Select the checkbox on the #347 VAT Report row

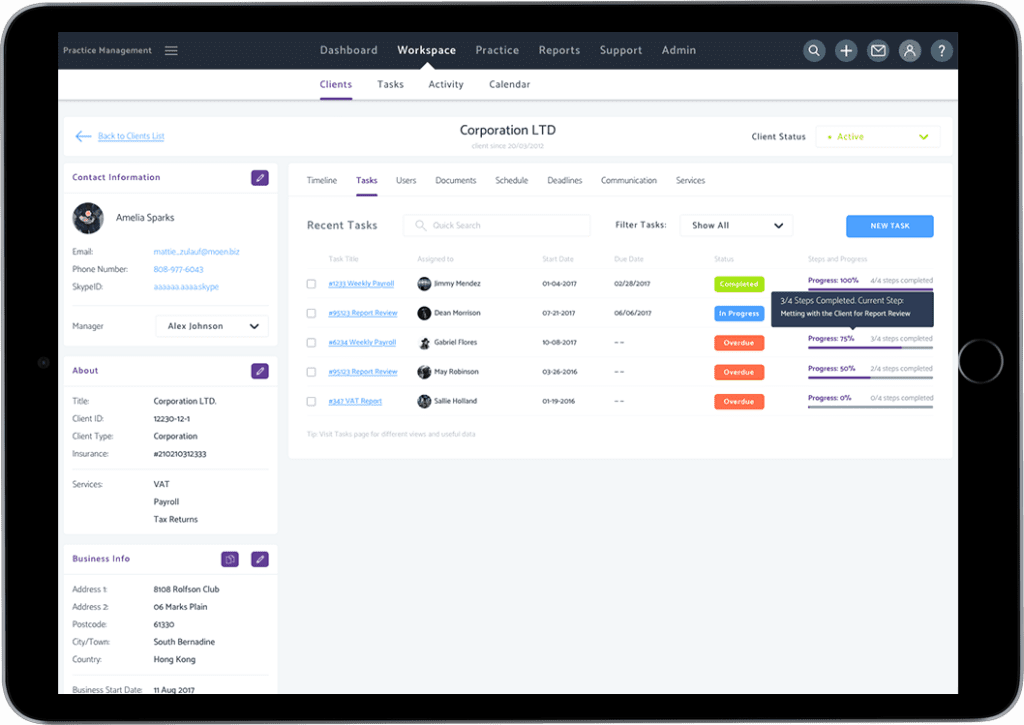(x=313, y=401)
